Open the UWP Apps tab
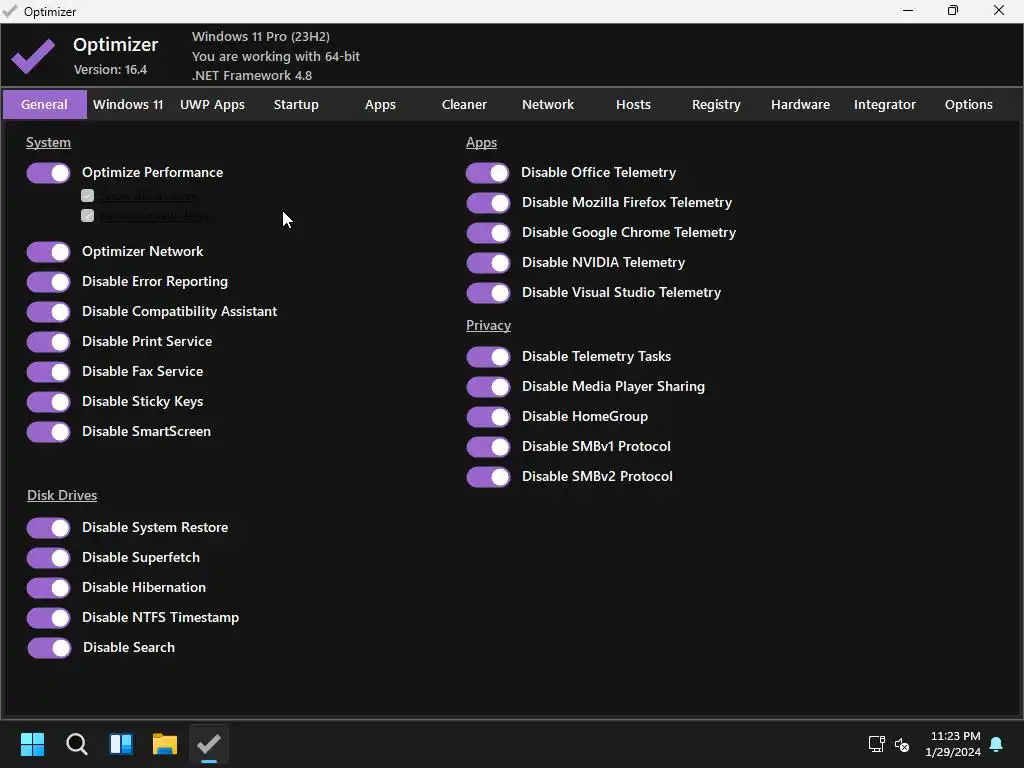Viewport: 1024px width, 768px height. (x=212, y=104)
